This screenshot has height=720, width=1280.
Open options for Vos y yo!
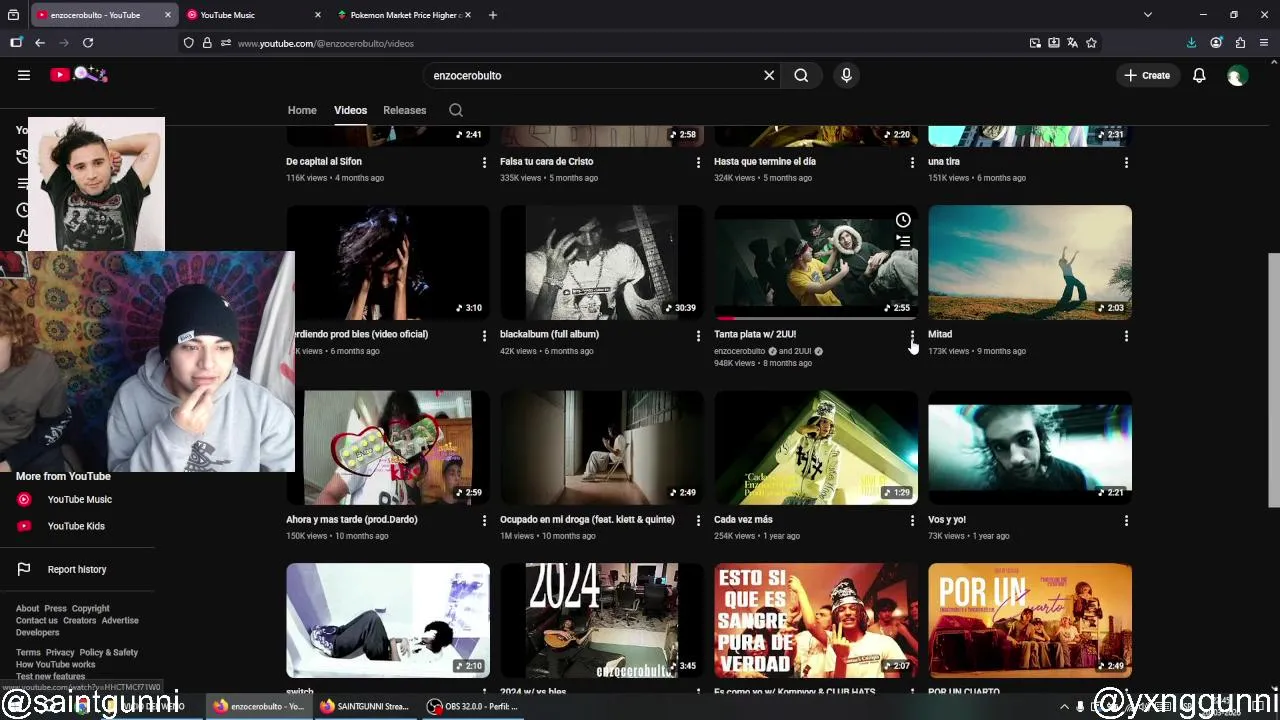tap(1126, 521)
